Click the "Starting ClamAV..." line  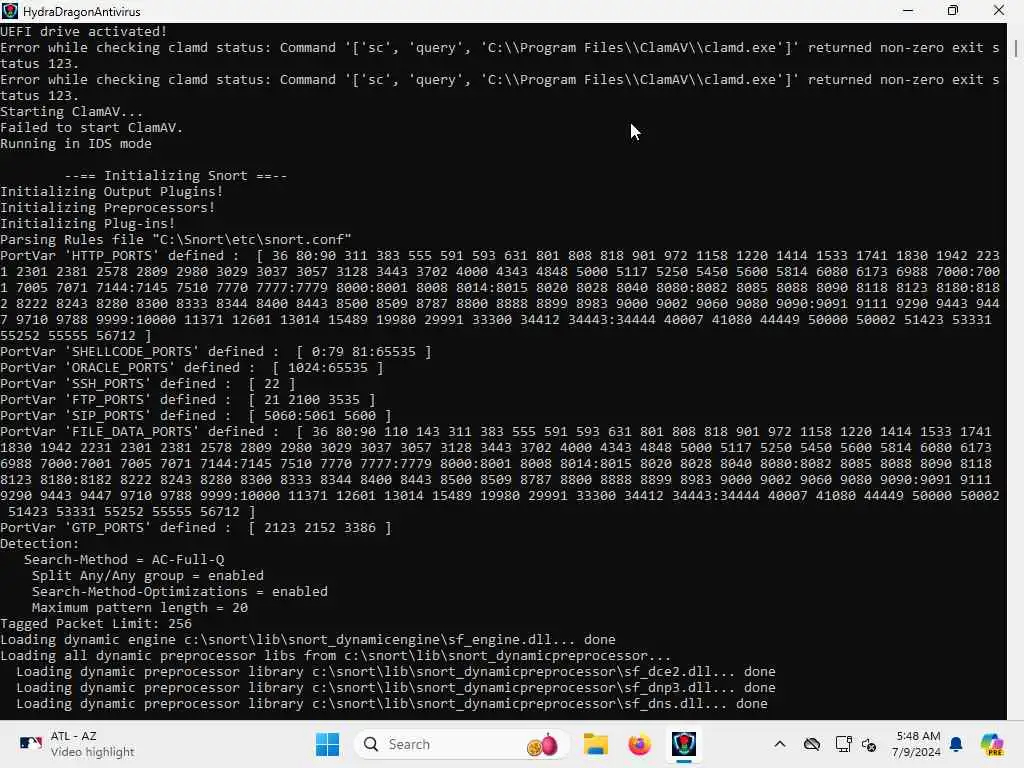tap(71, 112)
